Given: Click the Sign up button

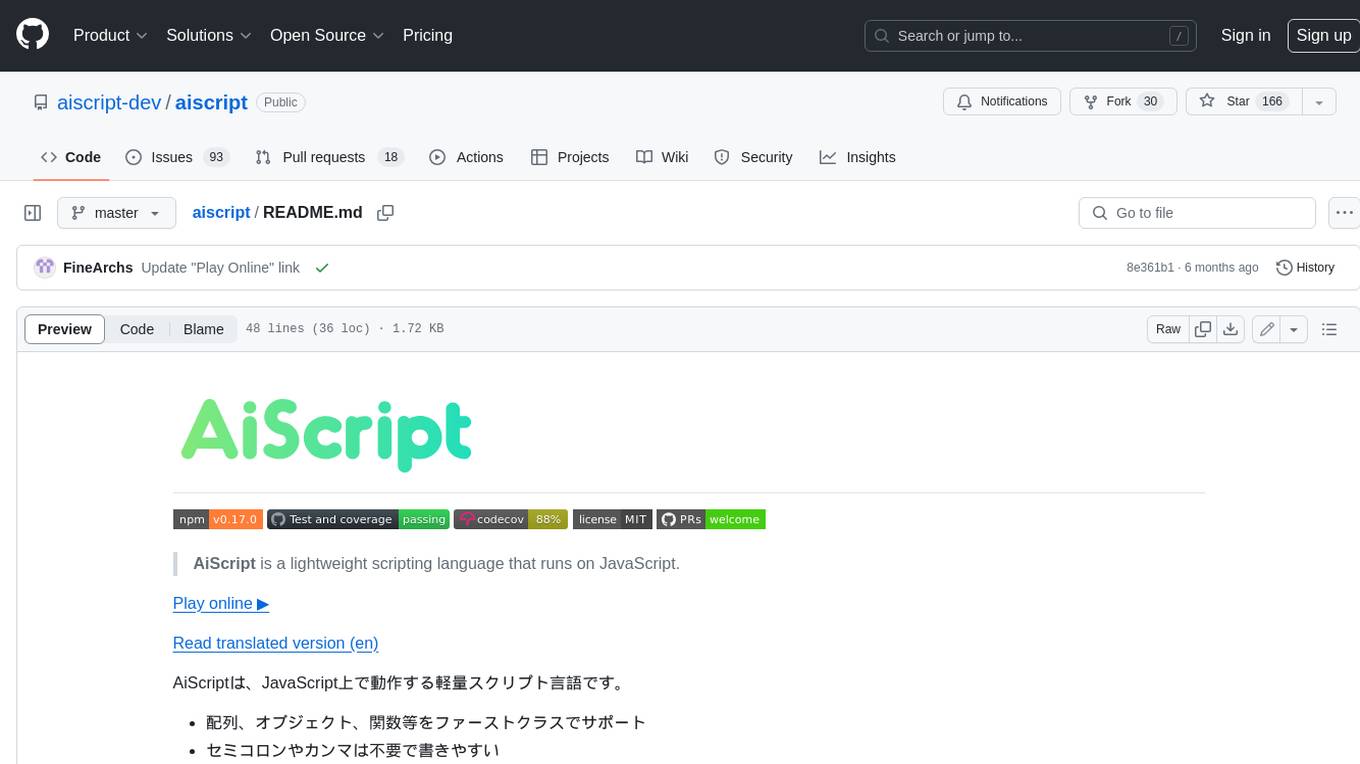Looking at the screenshot, I should point(1323,35).
